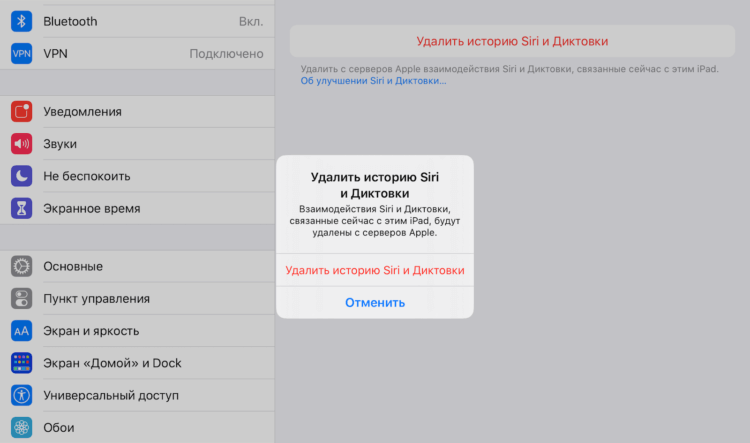
Task: Tap the Обои flower icon
Action: (22, 427)
